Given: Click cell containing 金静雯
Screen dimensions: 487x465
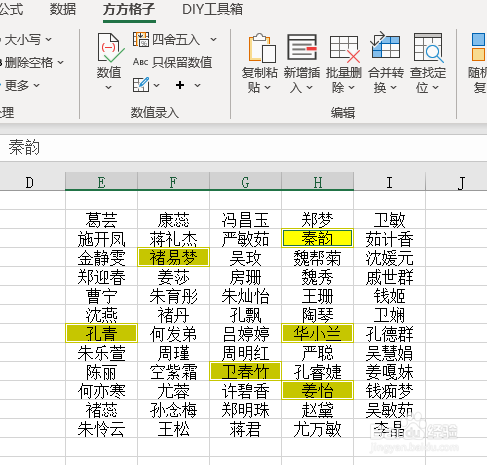Looking at the screenshot, I should pos(101,258).
